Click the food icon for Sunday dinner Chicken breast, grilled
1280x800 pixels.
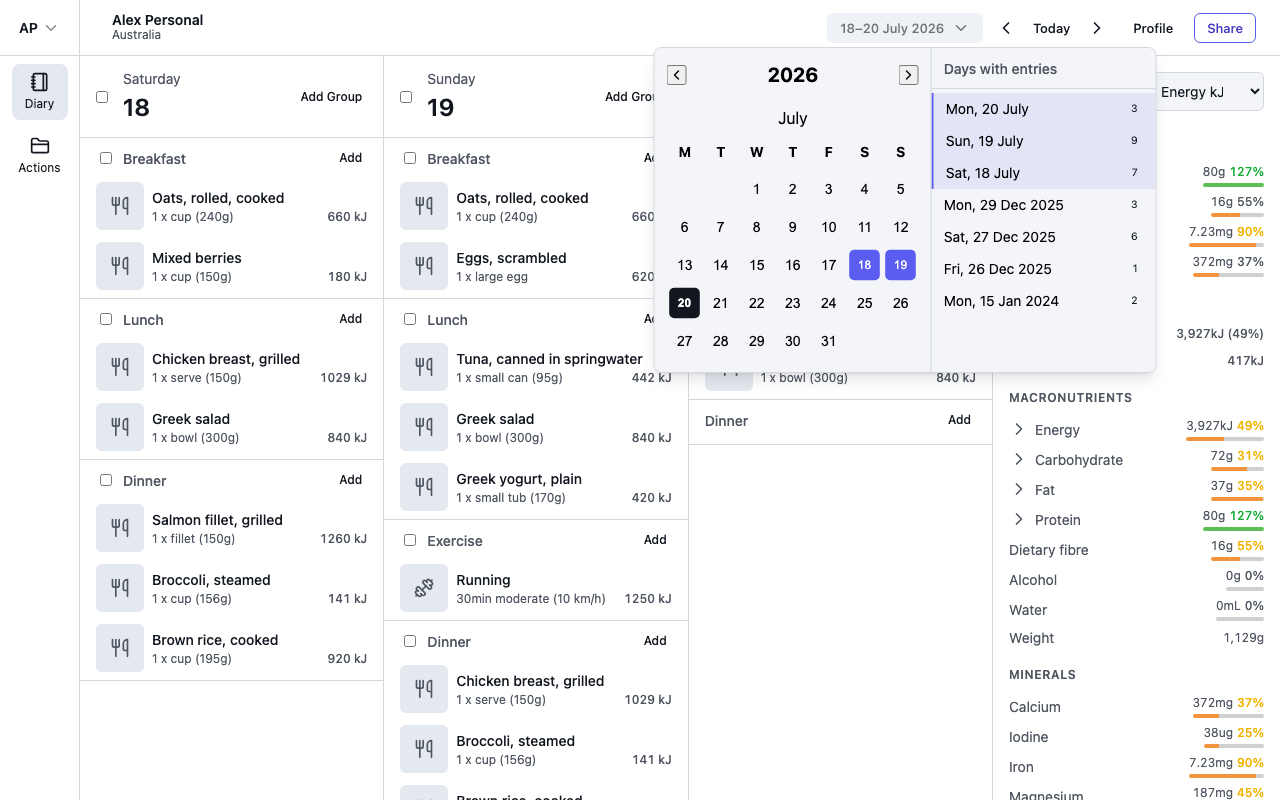[424, 689]
